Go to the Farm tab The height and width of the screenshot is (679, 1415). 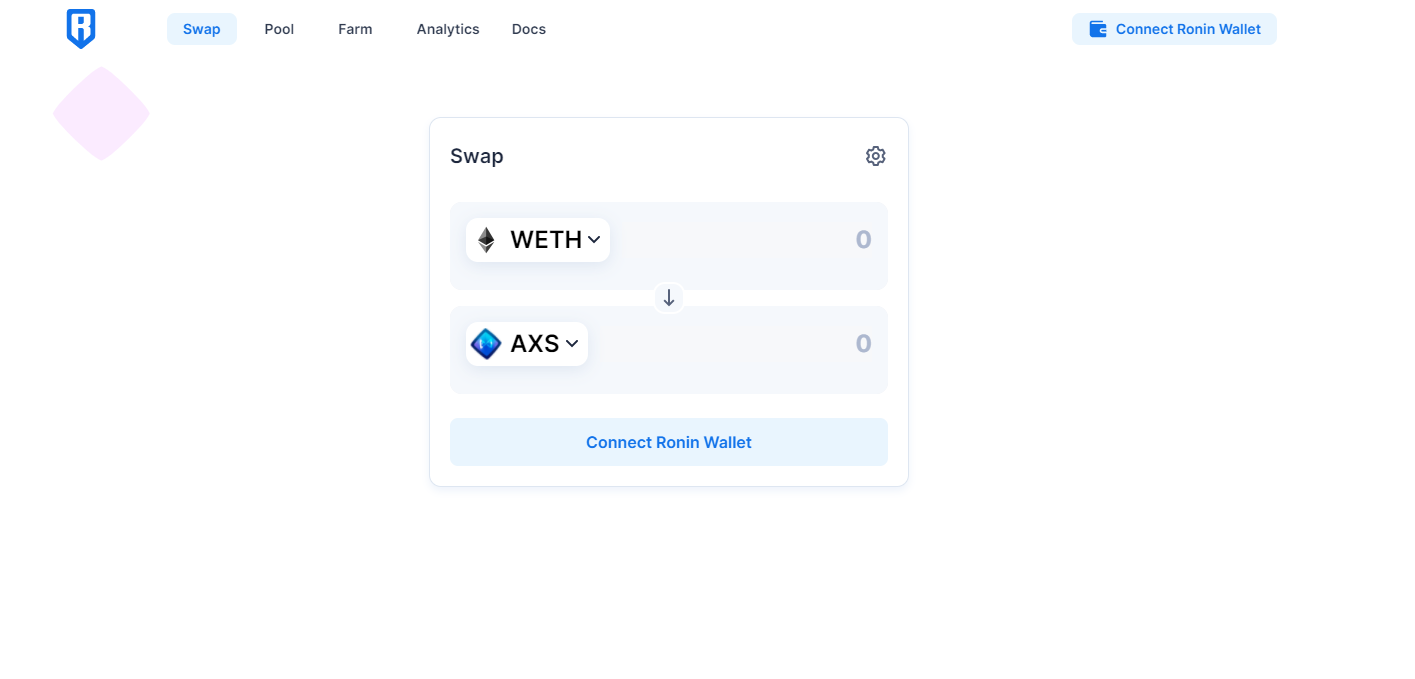355,29
